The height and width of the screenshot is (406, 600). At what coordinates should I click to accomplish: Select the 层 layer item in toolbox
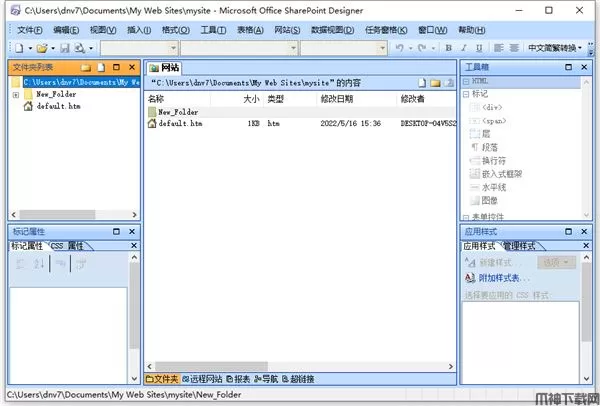480,134
